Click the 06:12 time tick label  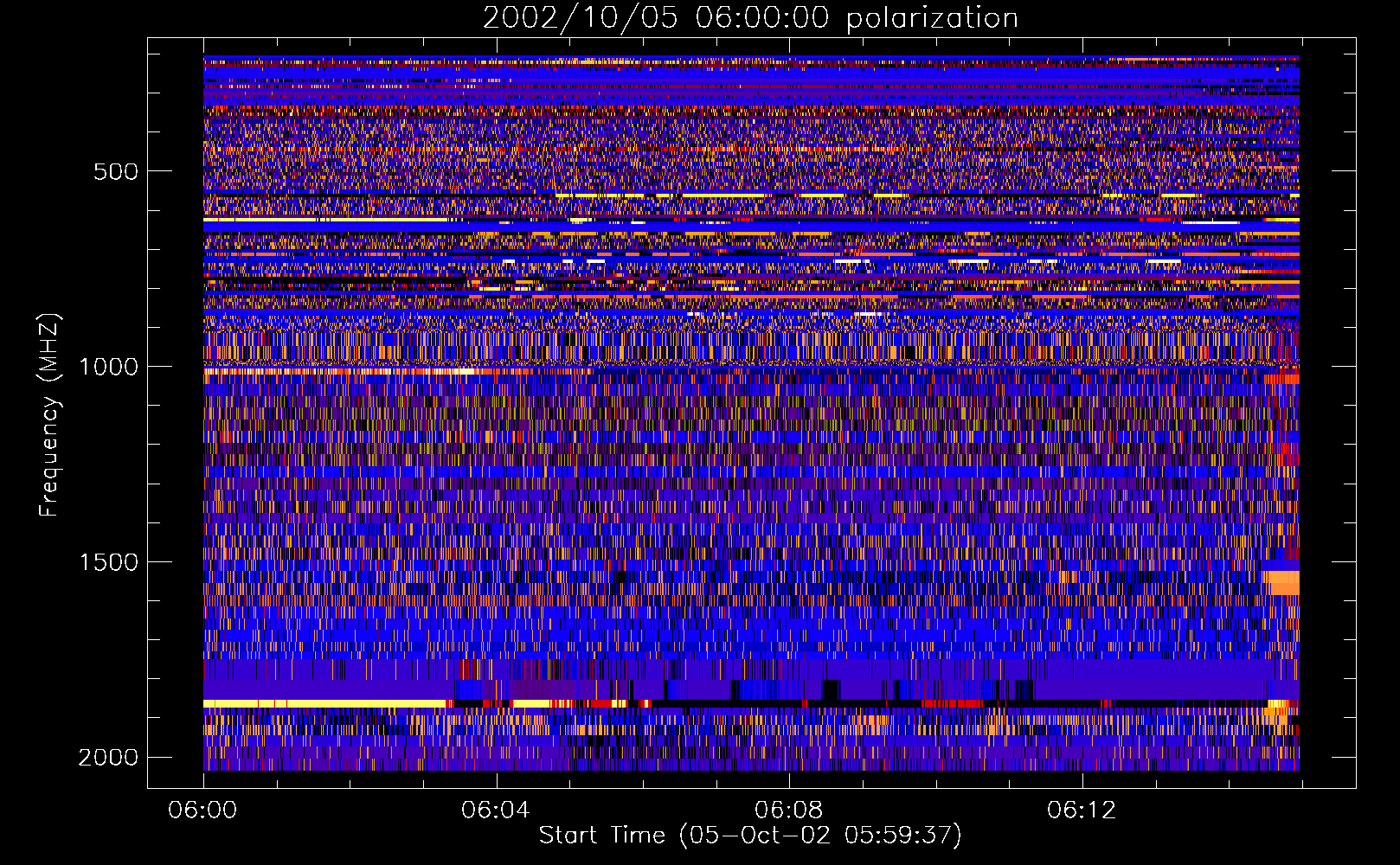1082,811
